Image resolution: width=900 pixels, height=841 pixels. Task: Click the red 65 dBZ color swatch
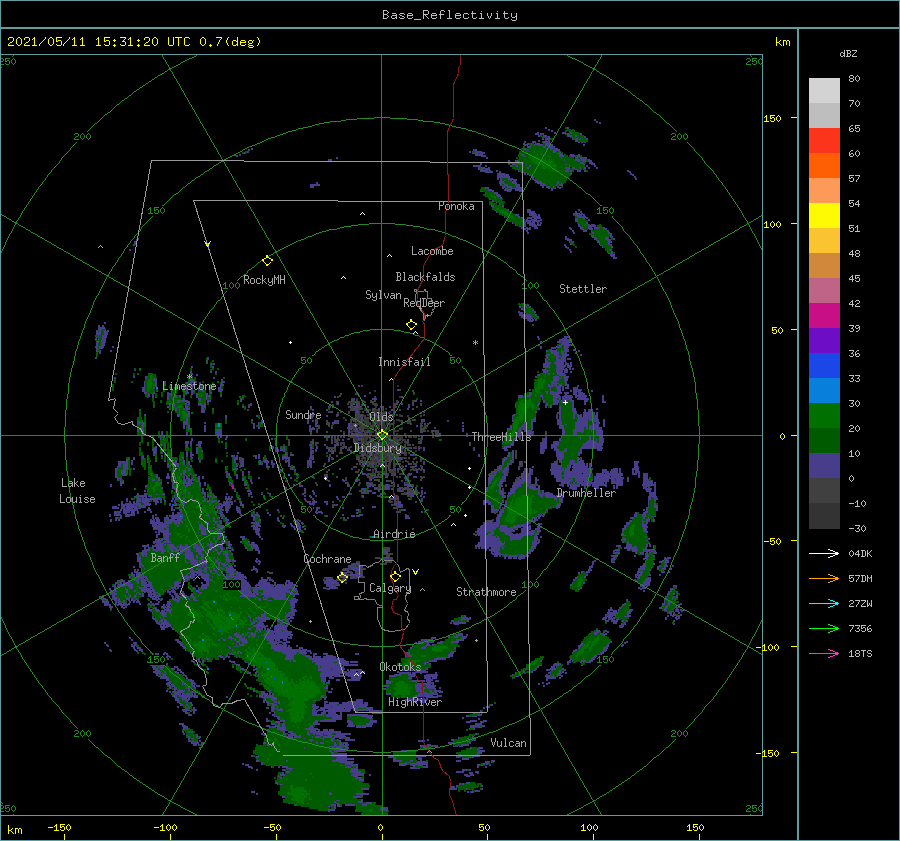pos(824,141)
